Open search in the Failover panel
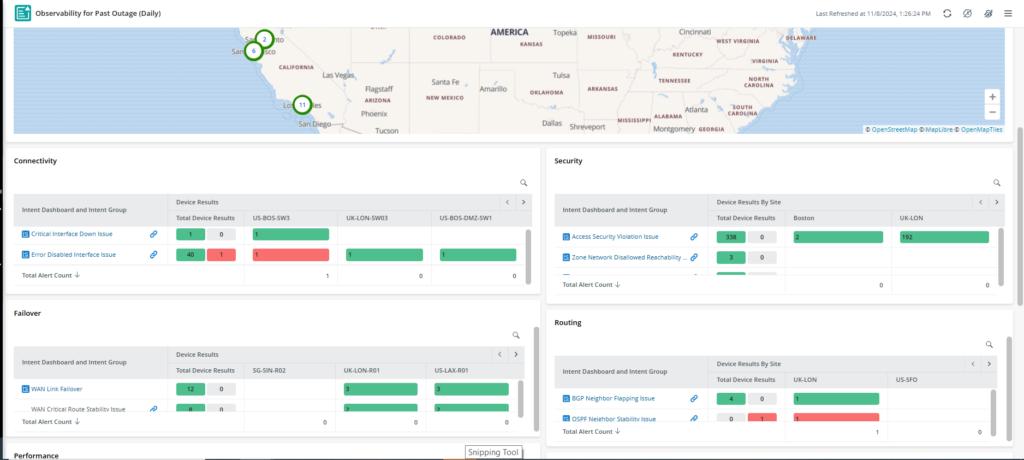1024x460 pixels. pyautogui.click(x=516, y=335)
